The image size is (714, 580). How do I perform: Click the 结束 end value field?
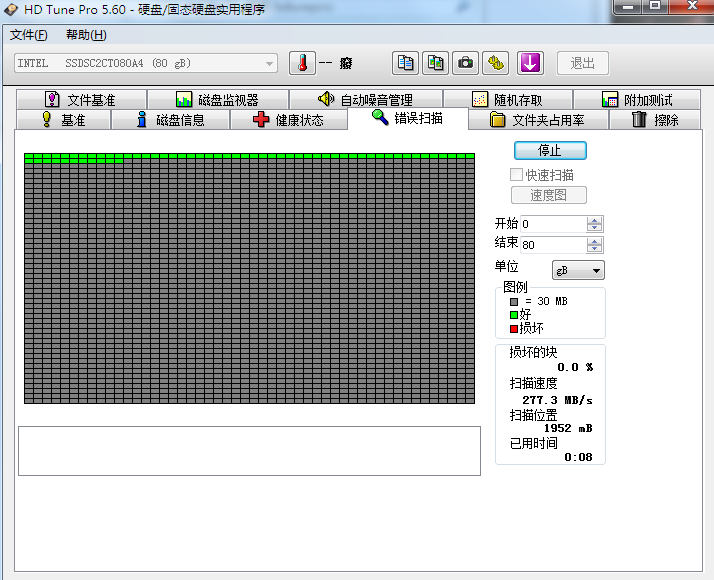click(553, 245)
